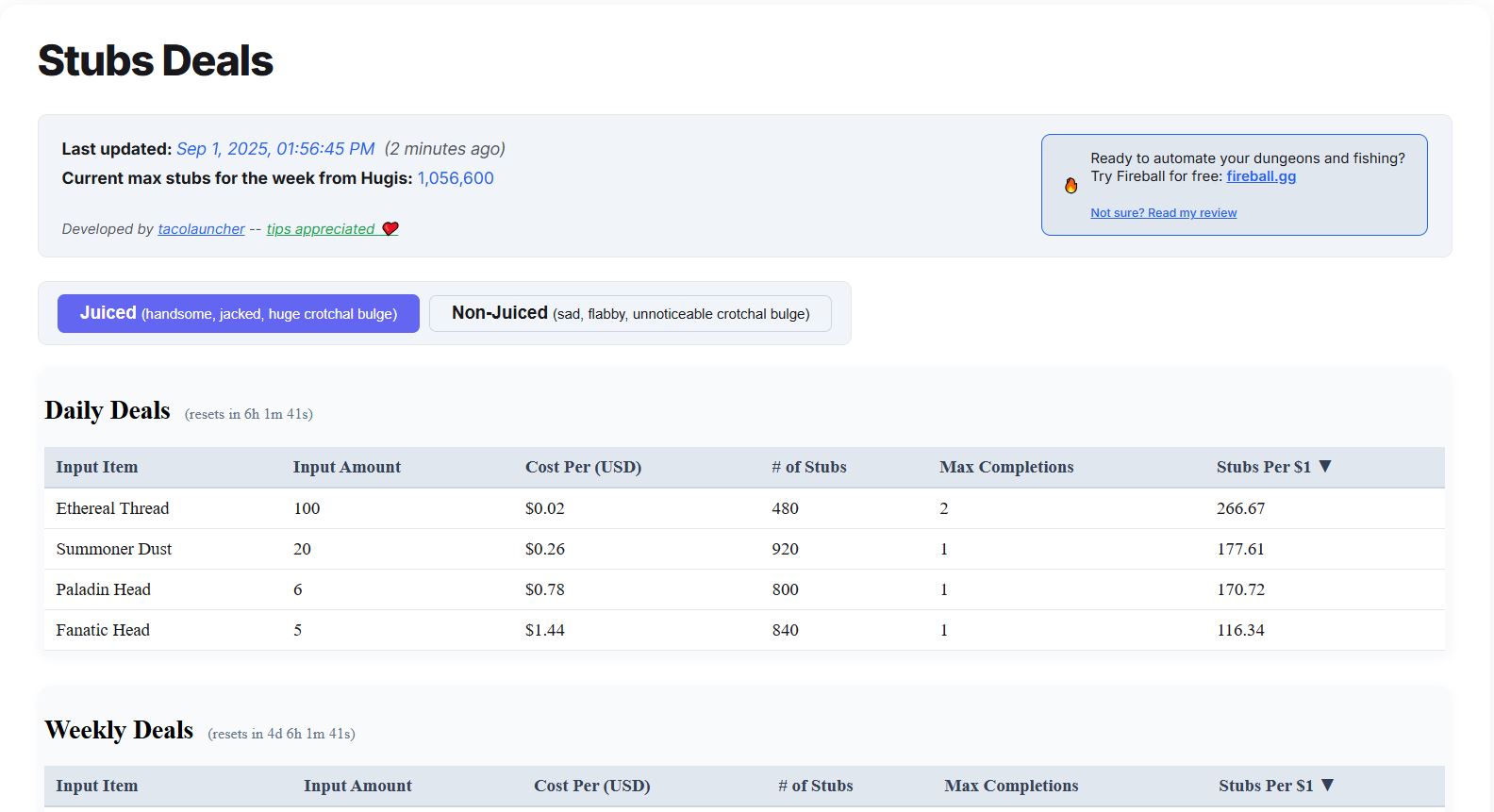This screenshot has width=1494, height=812.
Task: Select the Ethereal Thread row in Daily Deals
Action: [x=112, y=508]
